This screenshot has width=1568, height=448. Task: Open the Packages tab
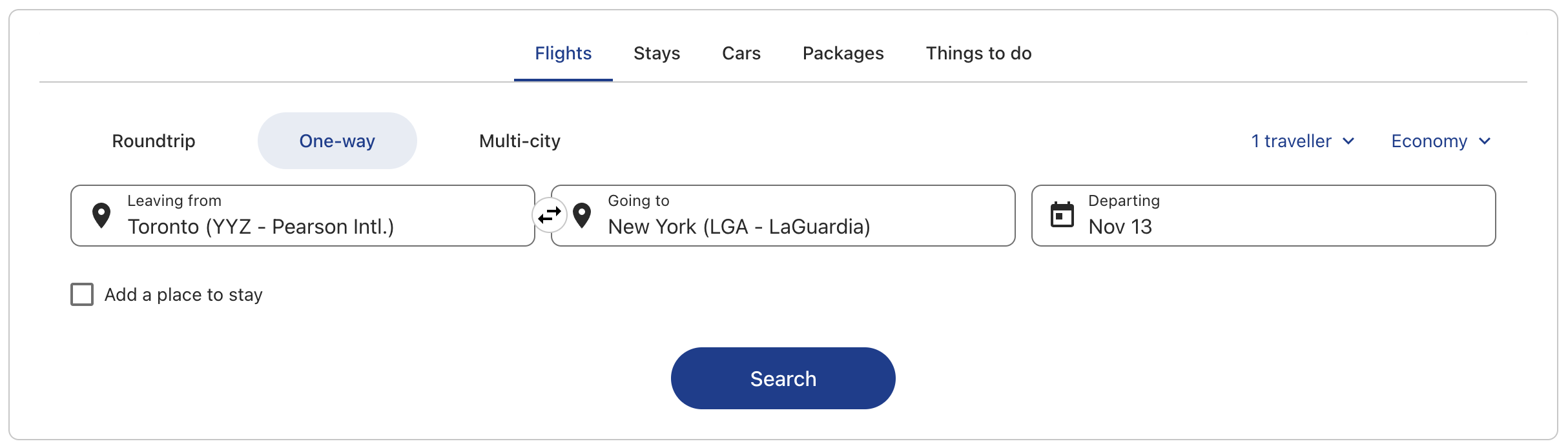[x=843, y=54]
